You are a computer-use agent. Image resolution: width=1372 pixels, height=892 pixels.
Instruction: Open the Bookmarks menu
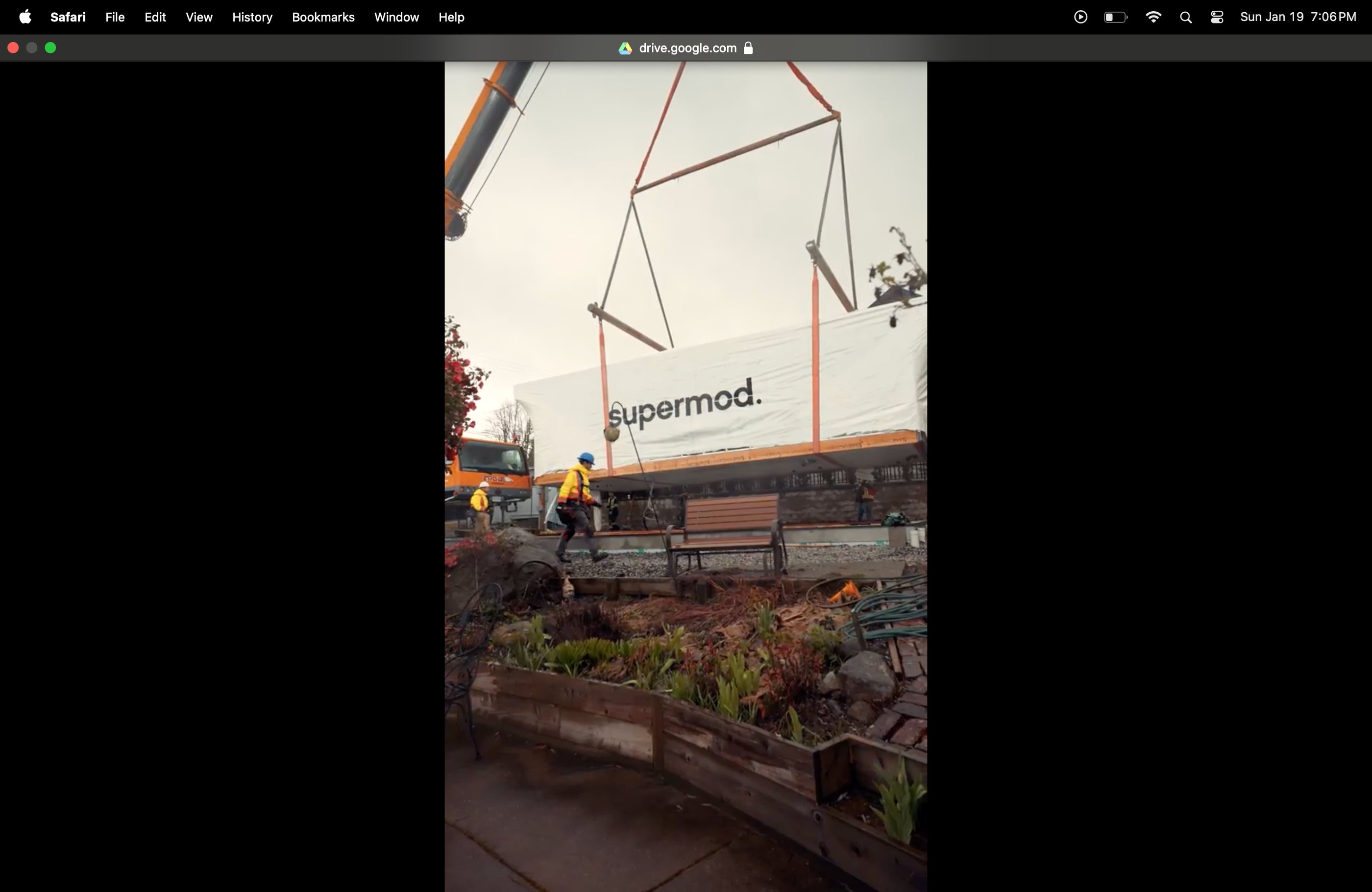click(323, 17)
